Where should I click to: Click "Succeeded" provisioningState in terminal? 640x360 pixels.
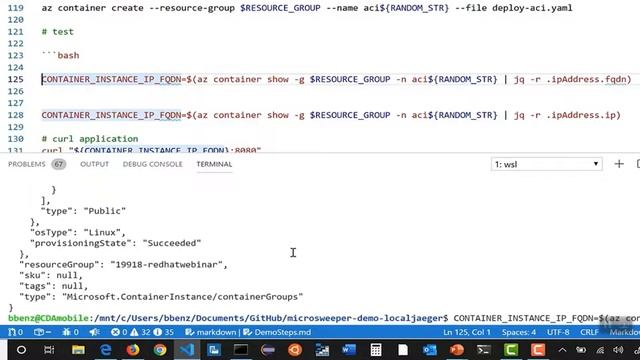pyautogui.click(x=172, y=243)
